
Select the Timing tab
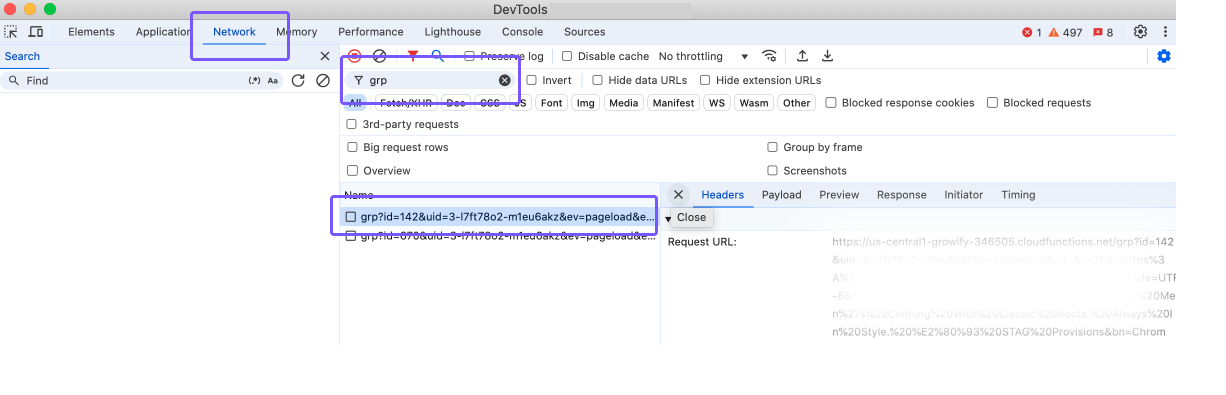(1018, 195)
